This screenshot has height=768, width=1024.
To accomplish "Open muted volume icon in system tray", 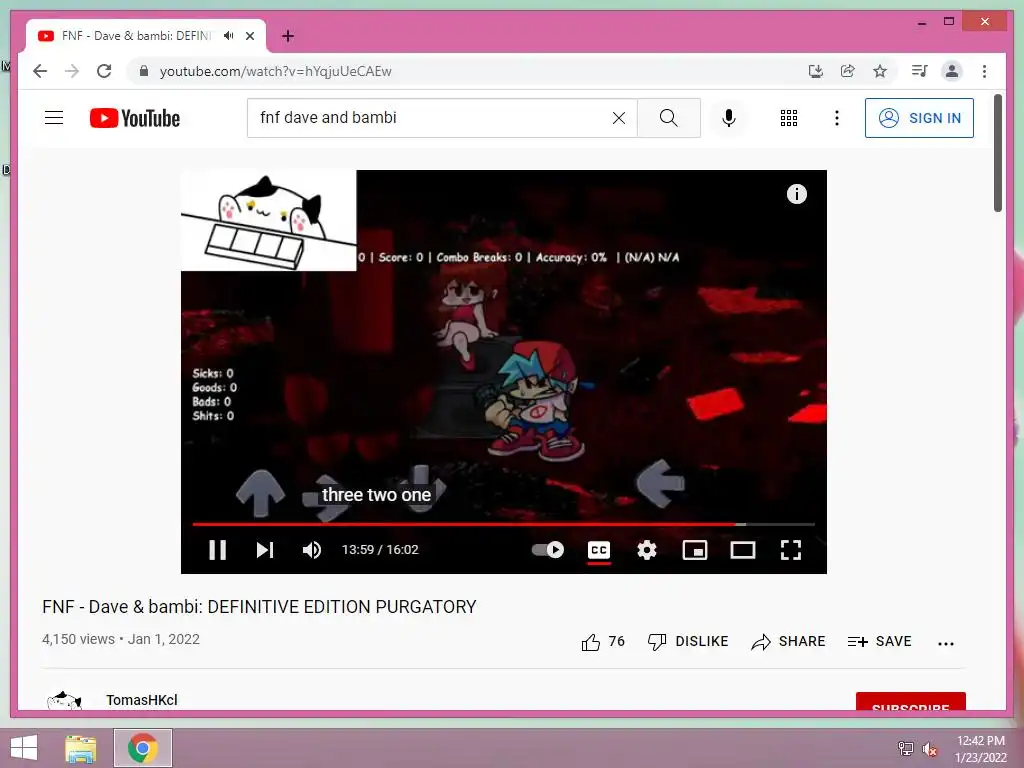I will tap(929, 748).
